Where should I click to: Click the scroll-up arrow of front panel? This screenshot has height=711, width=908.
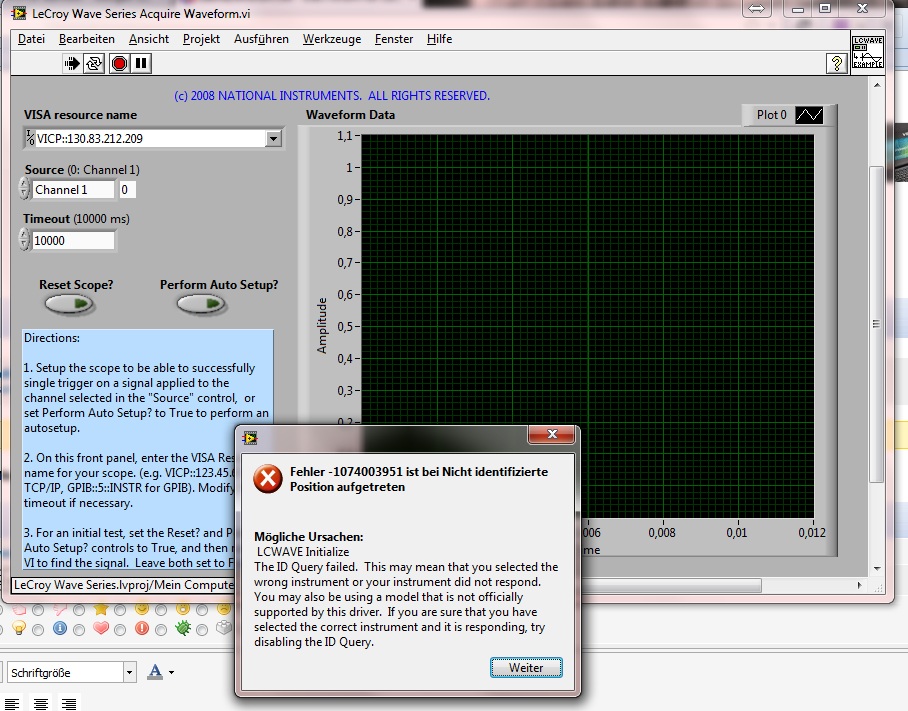click(x=877, y=85)
